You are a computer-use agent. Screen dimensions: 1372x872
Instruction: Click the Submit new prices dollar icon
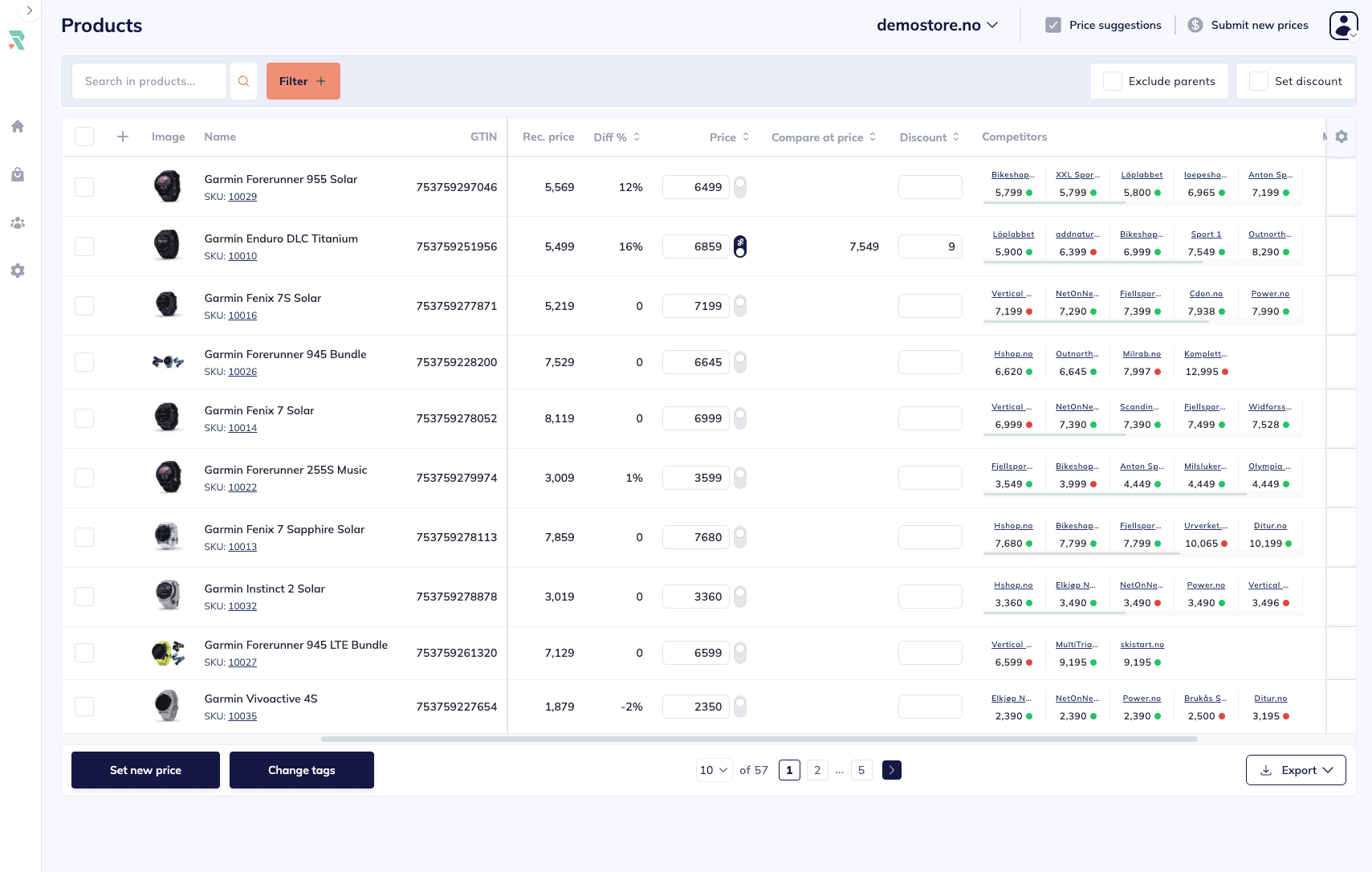pos(1195,25)
